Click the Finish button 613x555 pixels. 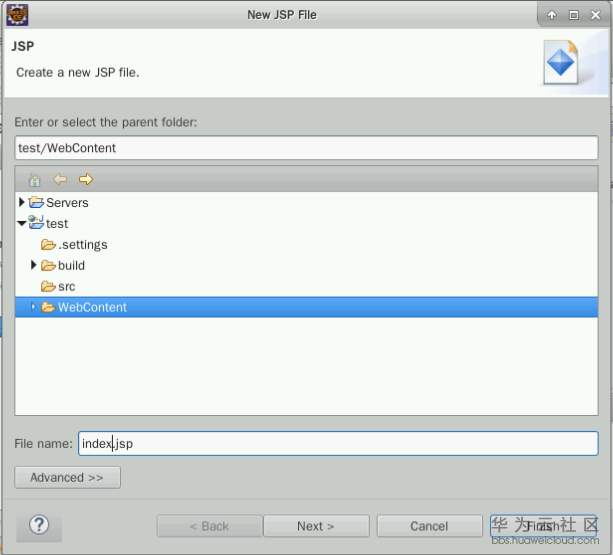(543, 526)
